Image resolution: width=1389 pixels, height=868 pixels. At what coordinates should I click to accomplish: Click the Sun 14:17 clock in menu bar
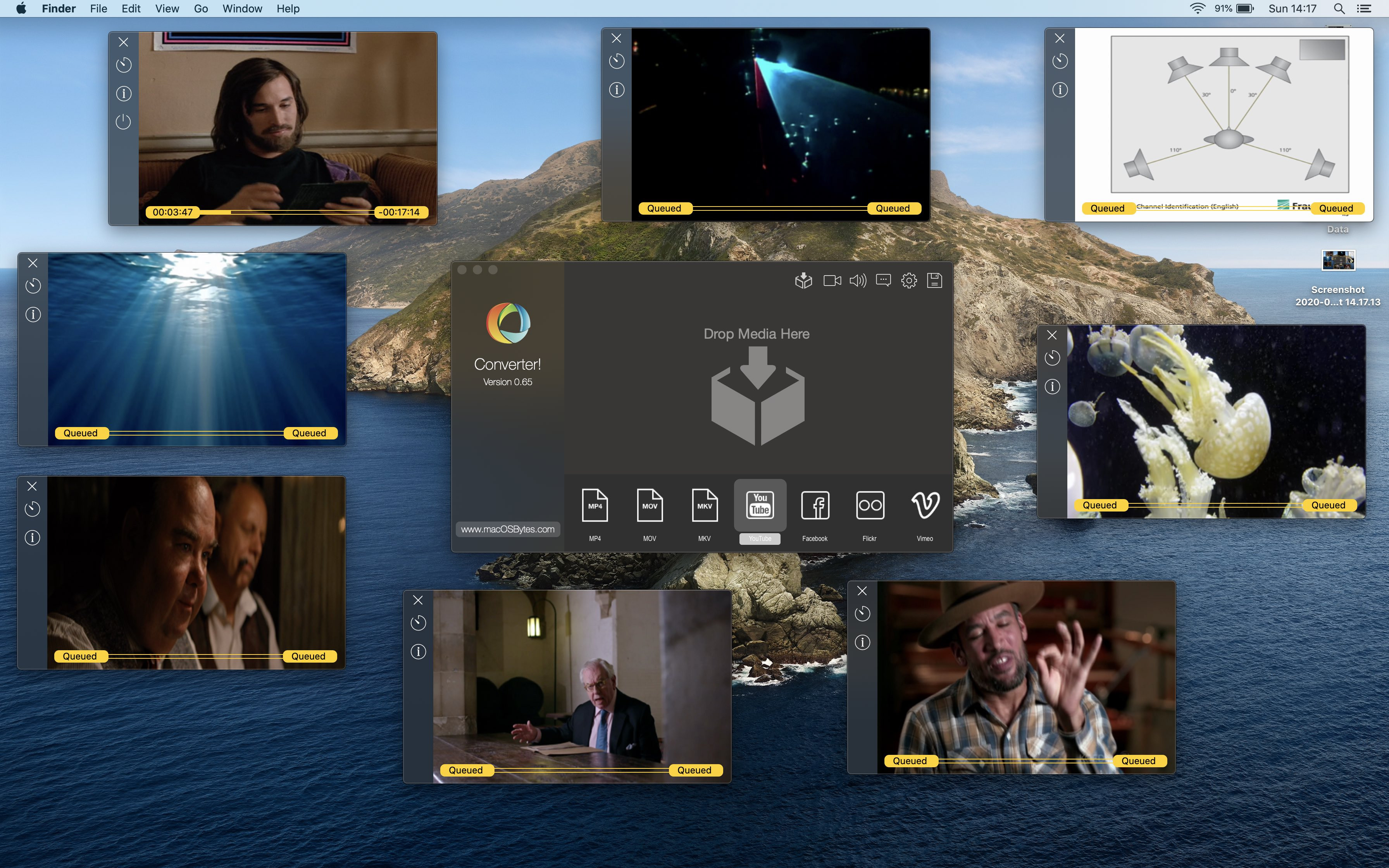click(1292, 9)
